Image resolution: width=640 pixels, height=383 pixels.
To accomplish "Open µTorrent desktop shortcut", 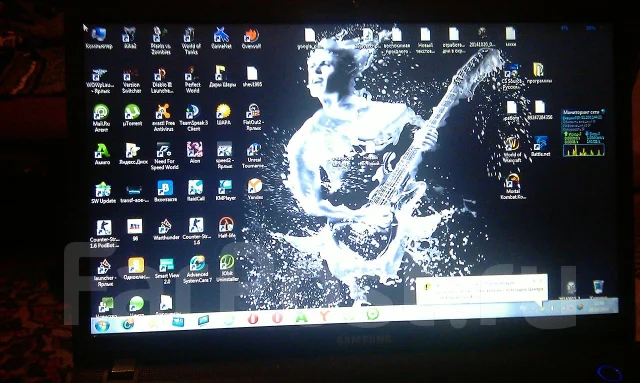I will [132, 115].
